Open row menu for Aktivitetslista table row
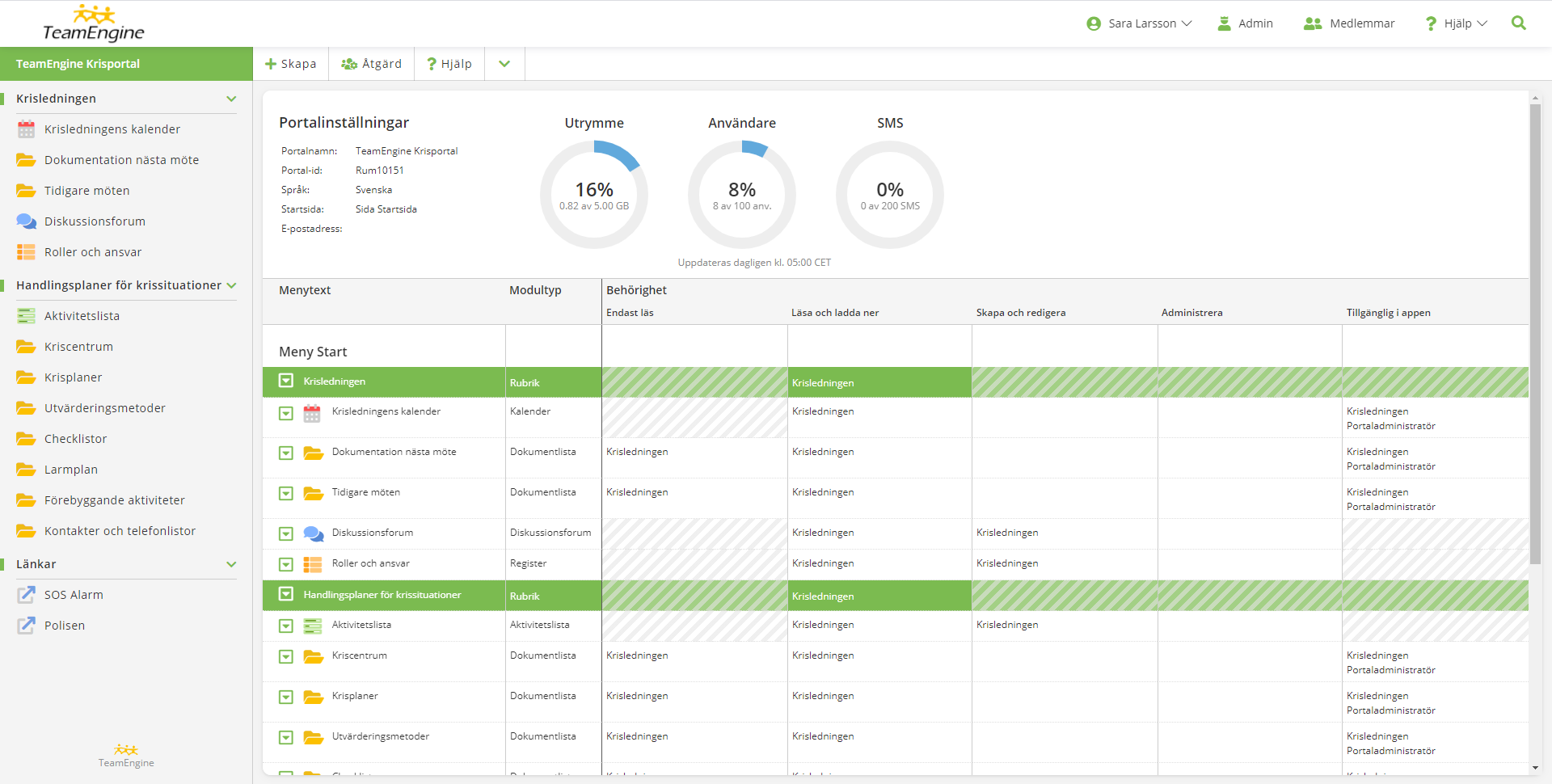 pyautogui.click(x=285, y=626)
